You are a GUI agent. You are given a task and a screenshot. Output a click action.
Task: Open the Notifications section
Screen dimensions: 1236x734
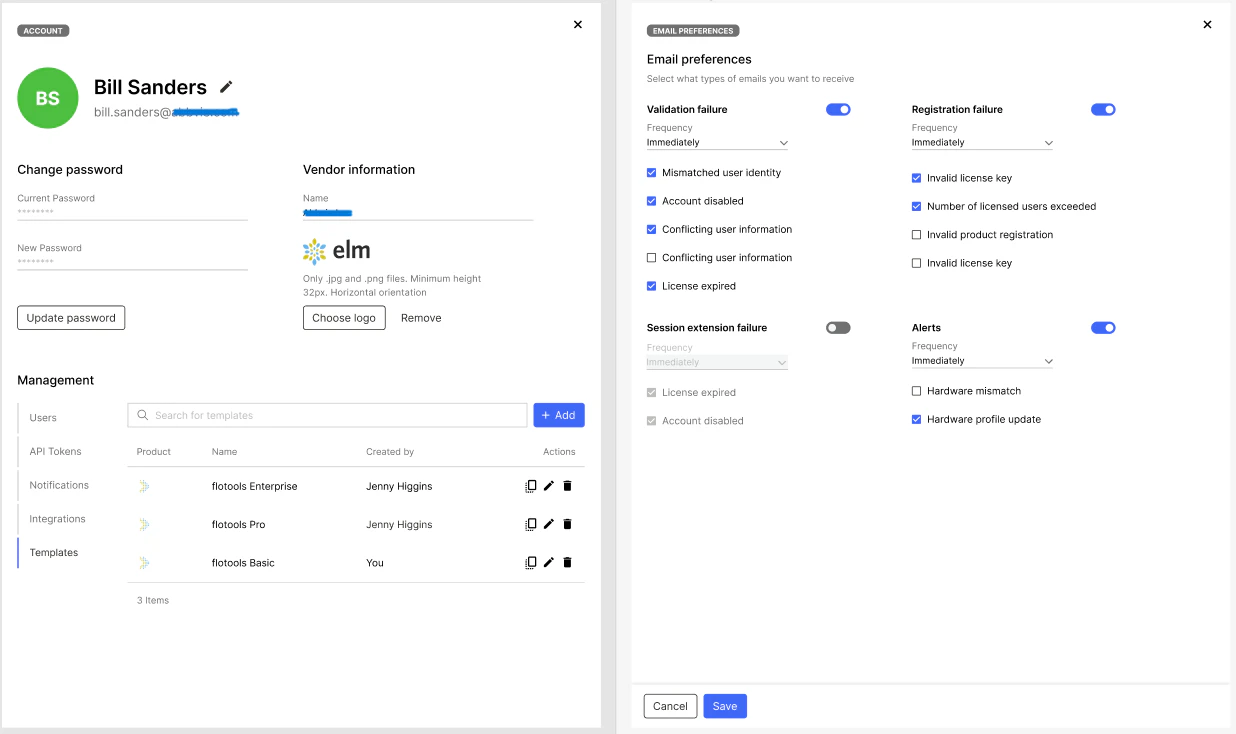click(x=61, y=485)
